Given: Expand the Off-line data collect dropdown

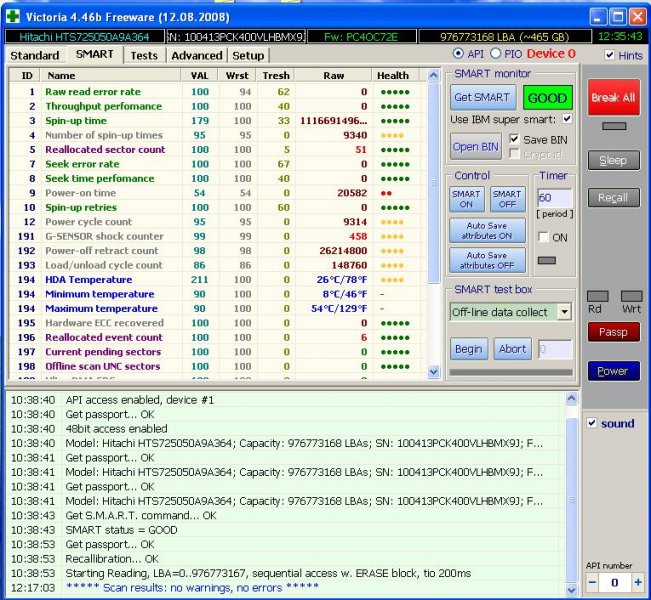Looking at the screenshot, I should 563,312.
